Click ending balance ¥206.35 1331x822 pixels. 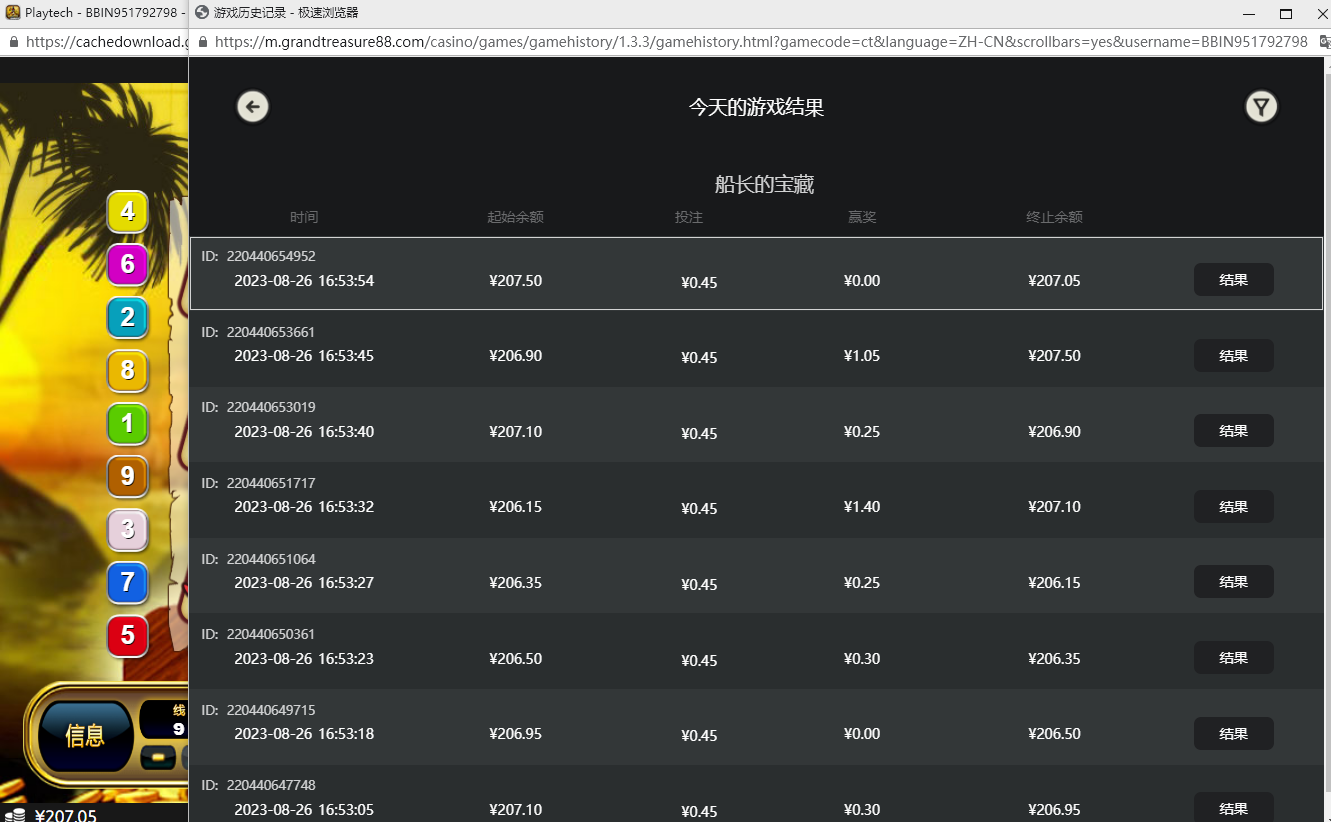coord(1054,659)
